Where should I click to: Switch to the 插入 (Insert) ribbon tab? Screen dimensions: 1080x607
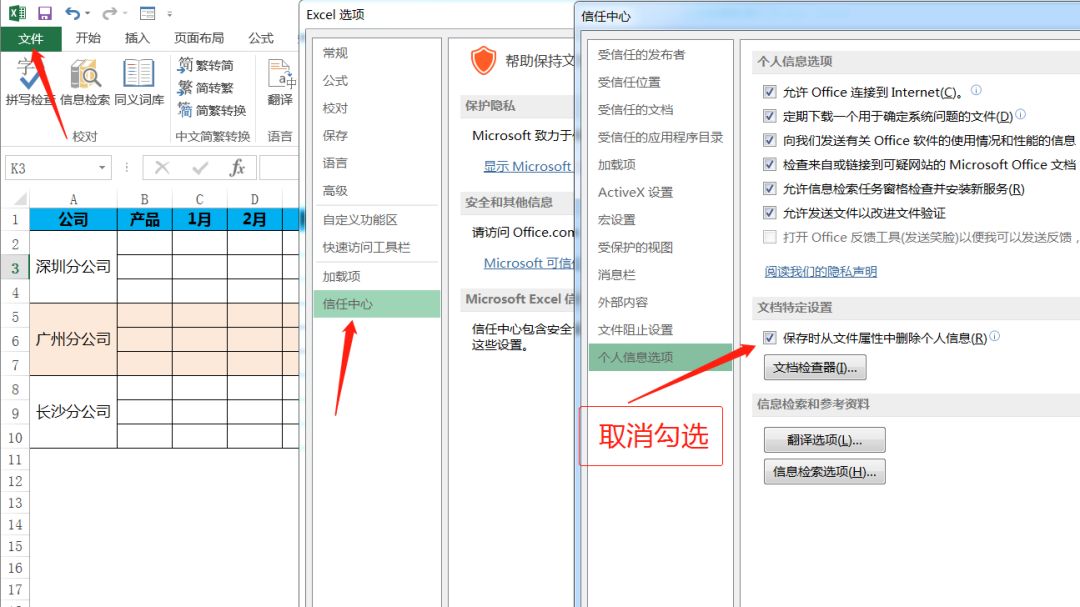click(x=137, y=38)
